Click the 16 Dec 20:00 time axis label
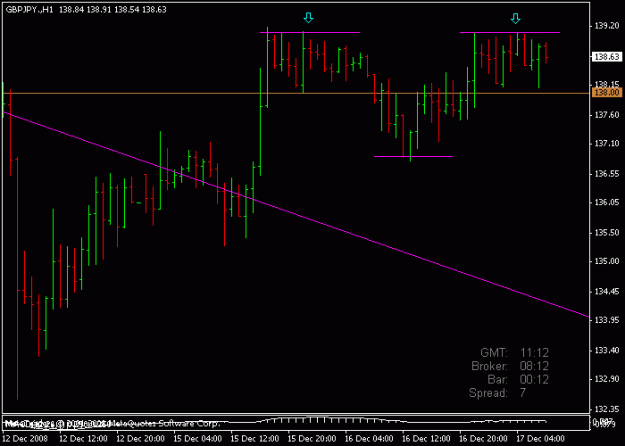The height and width of the screenshot is (446, 625). pos(483,438)
